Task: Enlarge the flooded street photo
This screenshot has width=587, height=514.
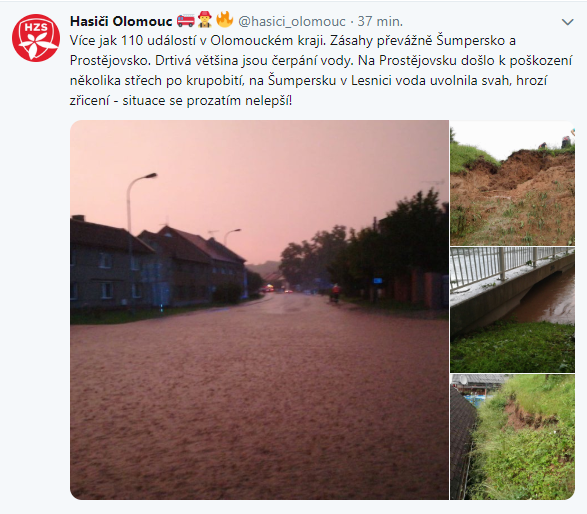Action: point(259,310)
